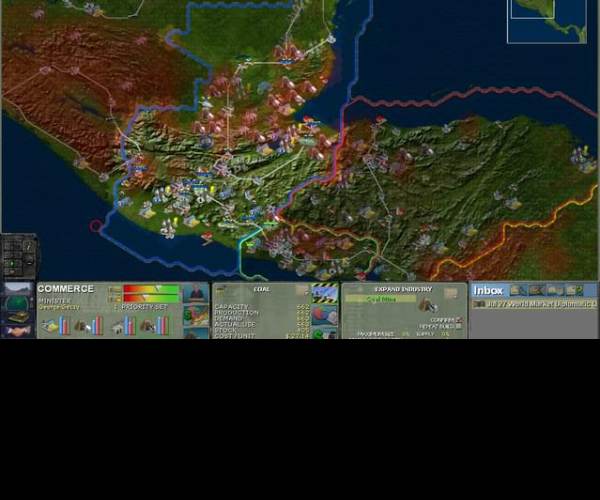
Task: Click the COMMERCE panel title
Action: click(66, 289)
